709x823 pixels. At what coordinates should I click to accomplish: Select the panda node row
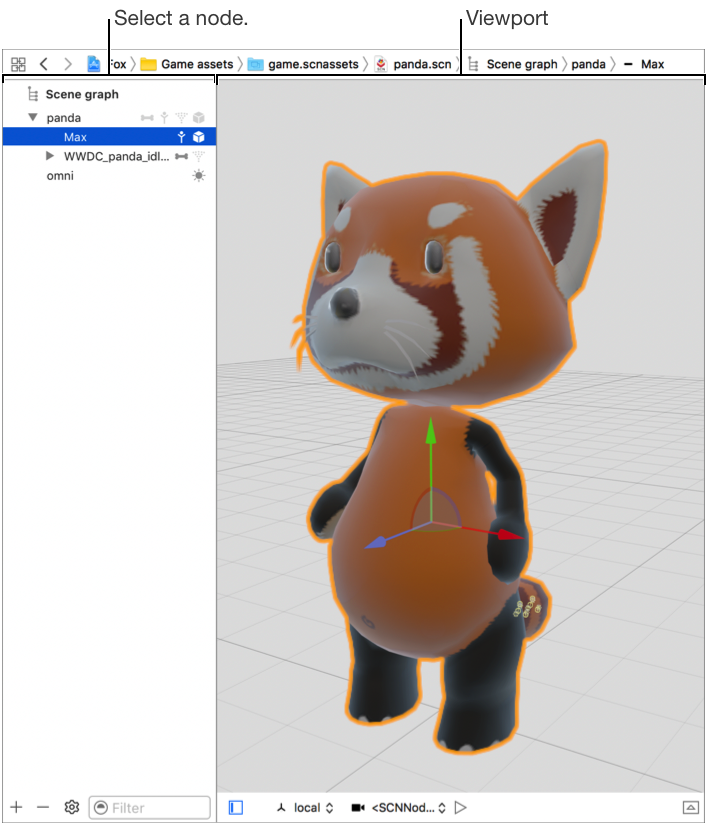point(109,118)
